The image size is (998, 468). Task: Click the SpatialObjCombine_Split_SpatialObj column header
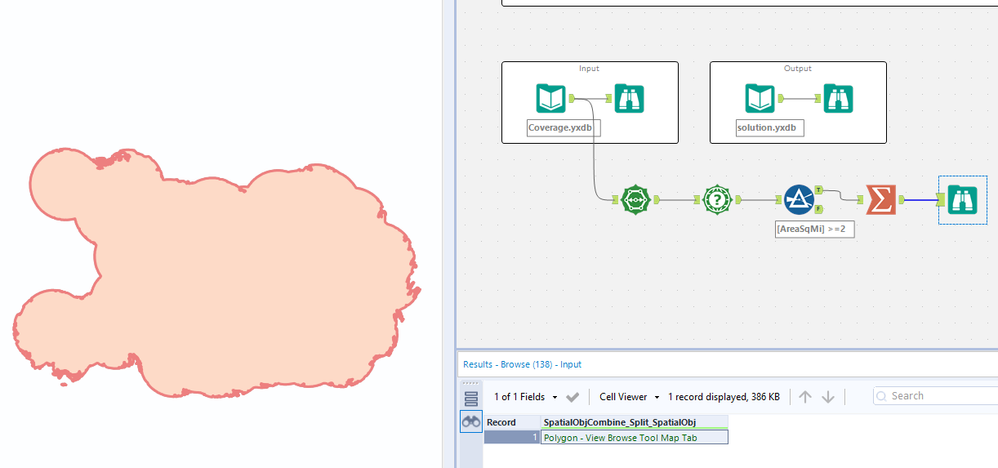(635, 422)
